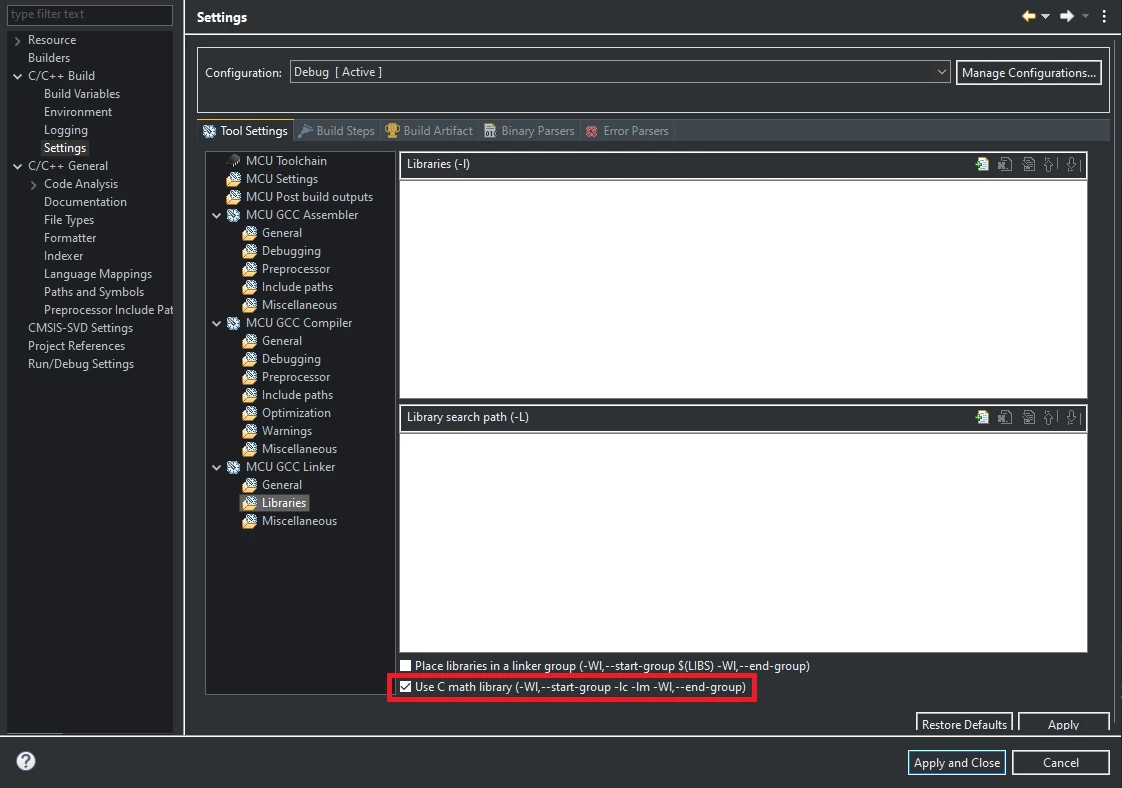Delete entry icon in Libraries (-l) toolbar

(1005, 165)
